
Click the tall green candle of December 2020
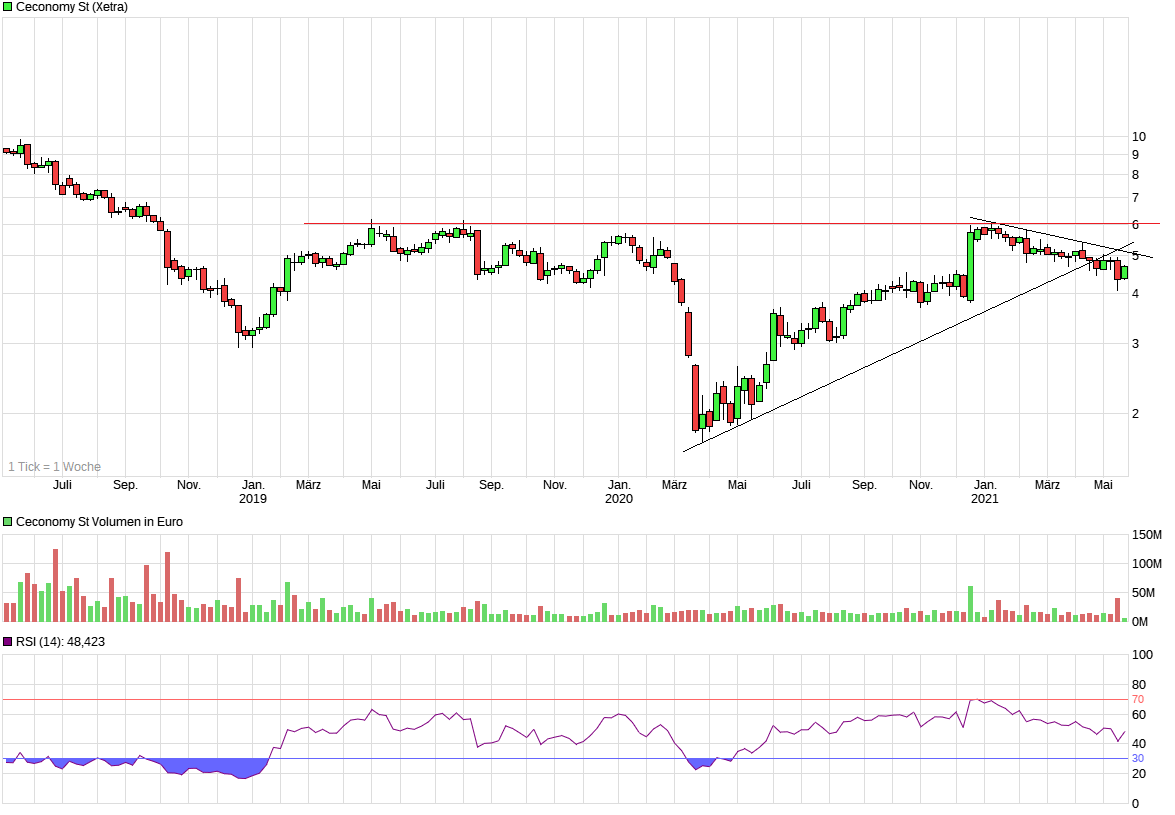[970, 265]
